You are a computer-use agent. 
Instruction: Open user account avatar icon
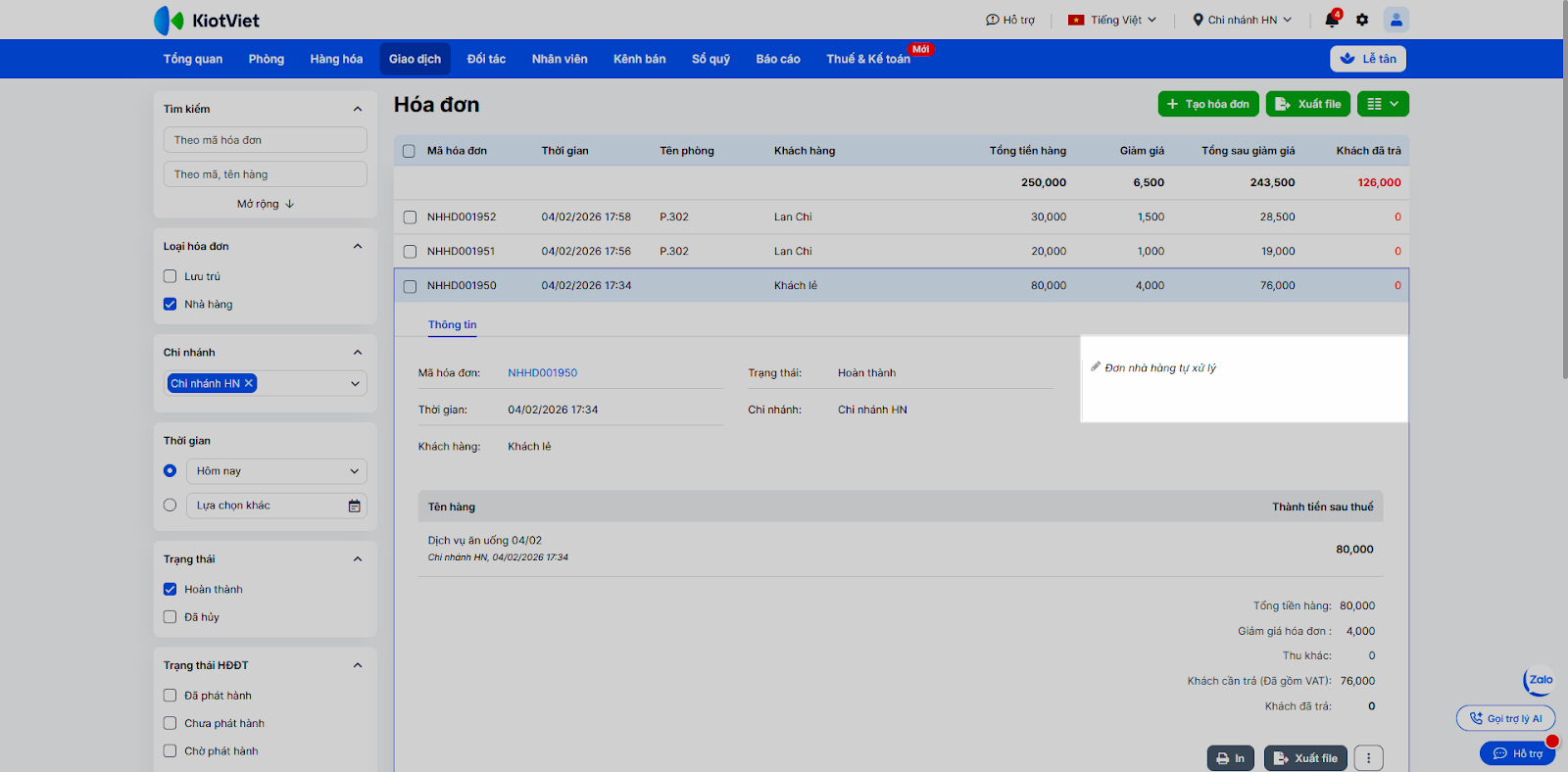(x=1396, y=20)
